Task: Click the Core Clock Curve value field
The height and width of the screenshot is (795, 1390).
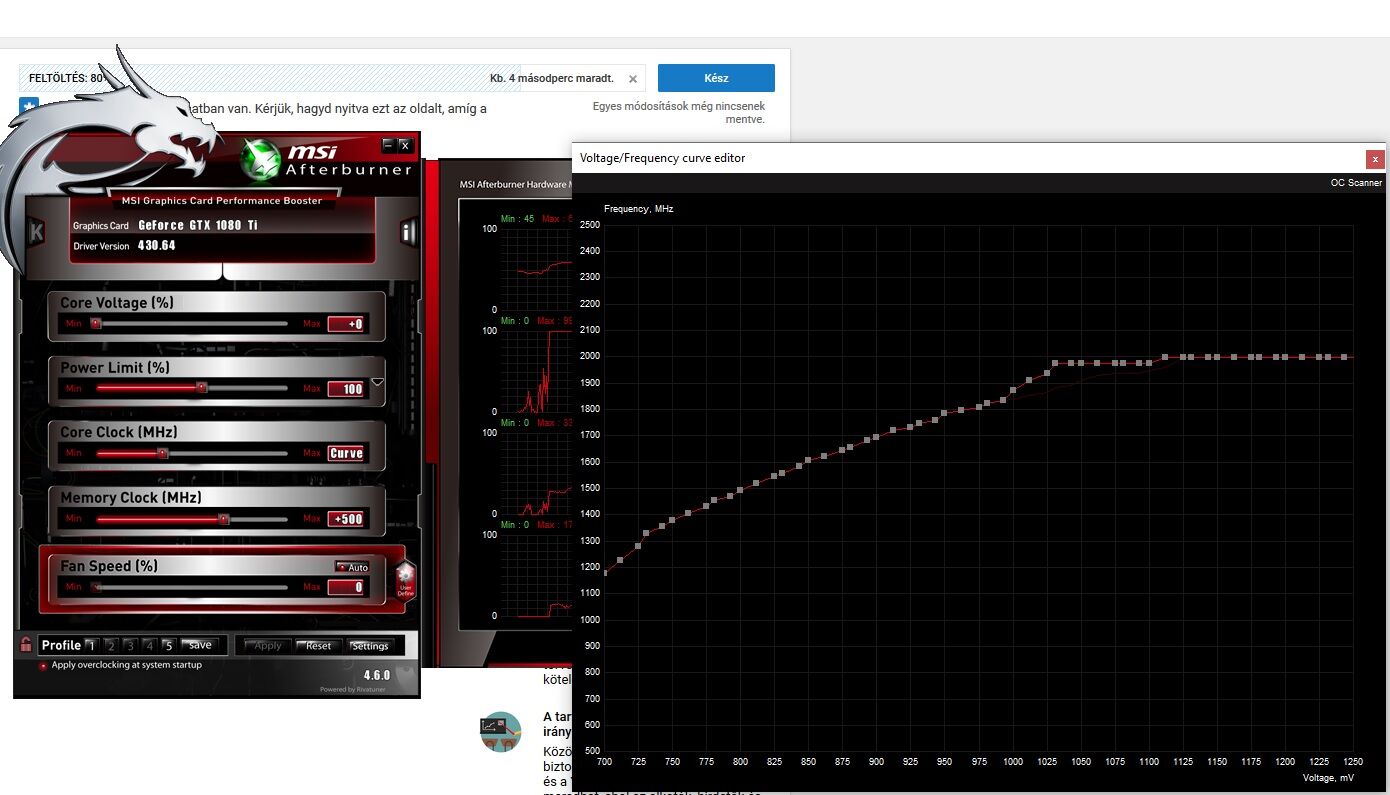Action: tap(347, 453)
